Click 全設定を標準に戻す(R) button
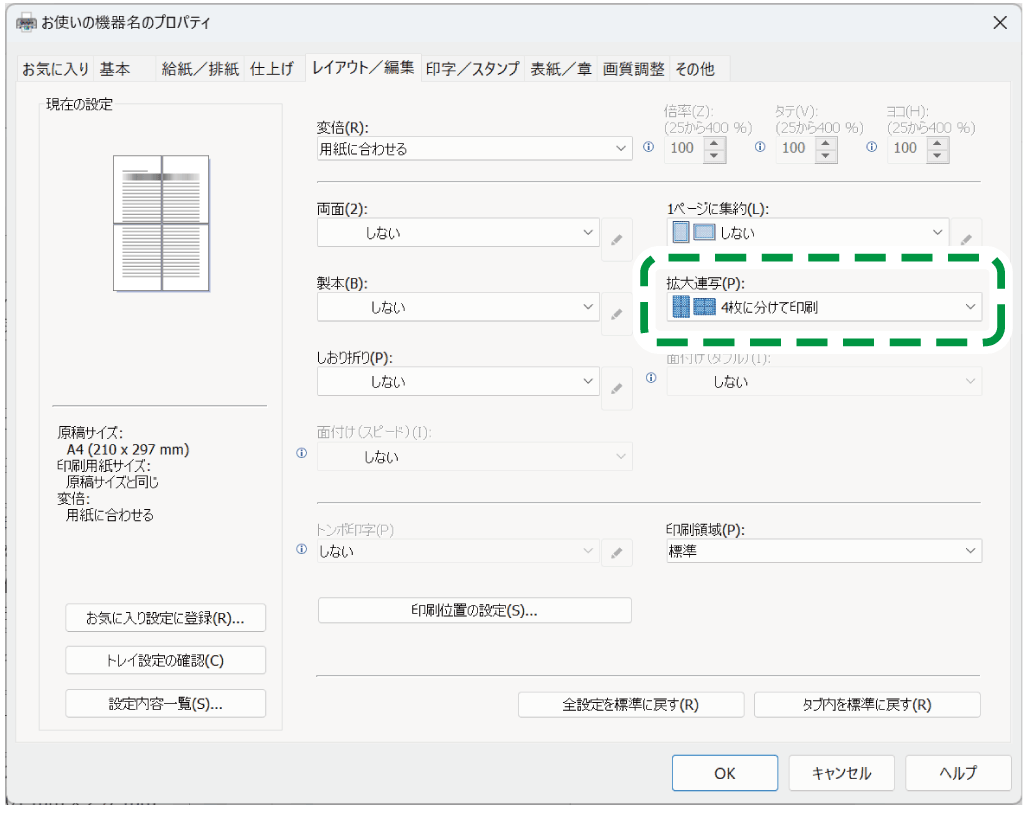Screen dimensions: 1028x815 [x=631, y=704]
